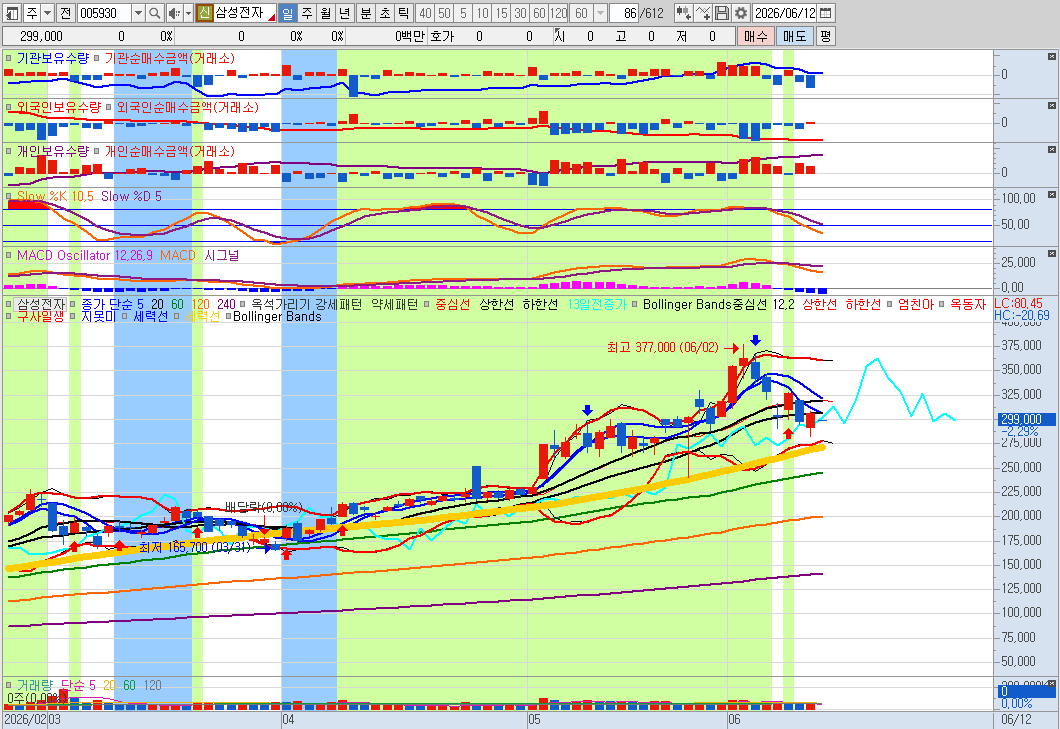This screenshot has height=729, width=1060.
Task: Click the panel toggle icon at top-left
Action: point(11,13)
